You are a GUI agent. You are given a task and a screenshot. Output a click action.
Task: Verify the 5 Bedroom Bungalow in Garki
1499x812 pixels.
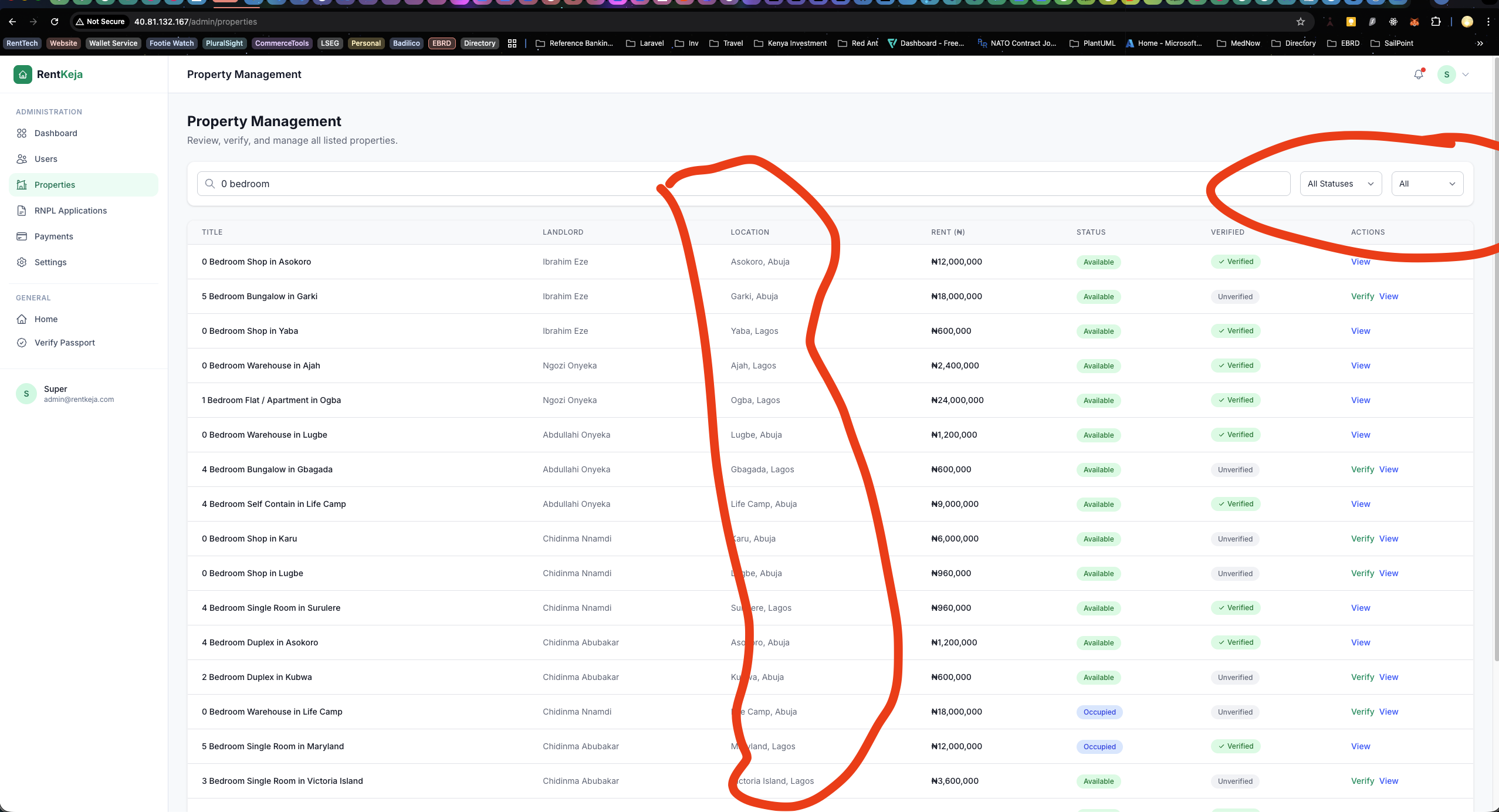coord(1362,296)
